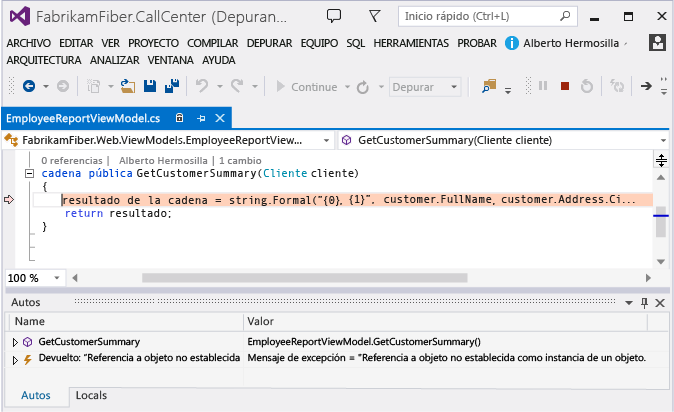
Task: Pin the Autos window with pushpin icon
Action: [644, 303]
